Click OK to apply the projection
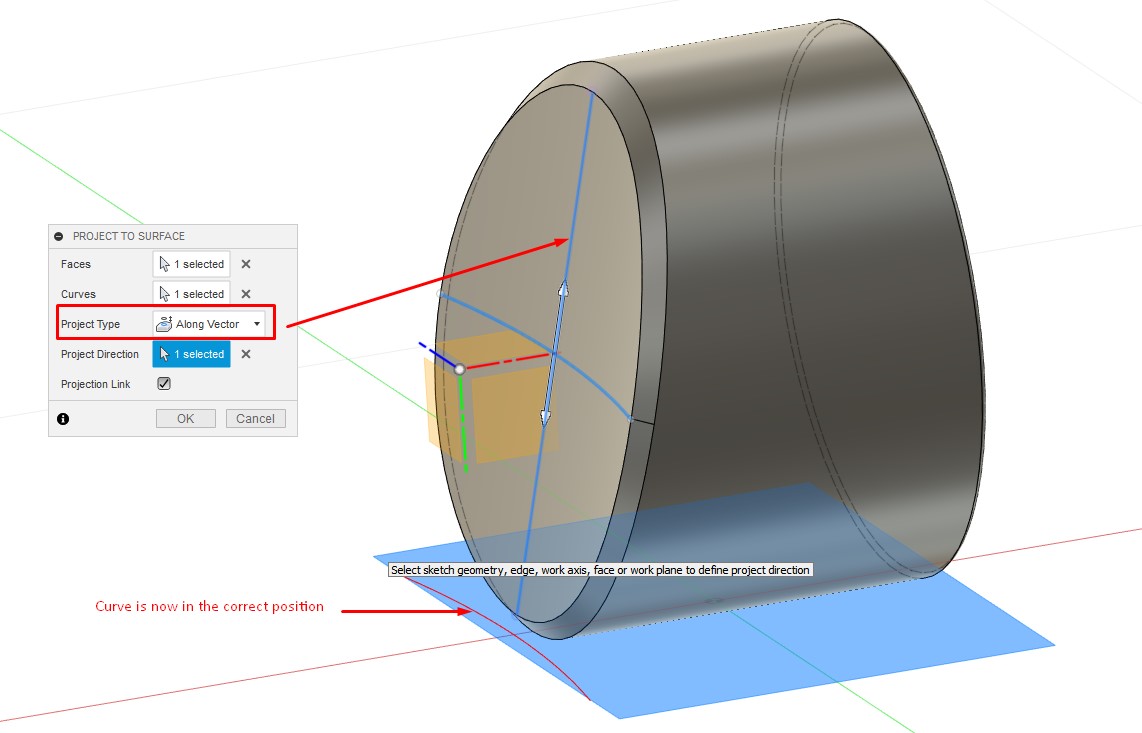1142x733 pixels. [184, 418]
